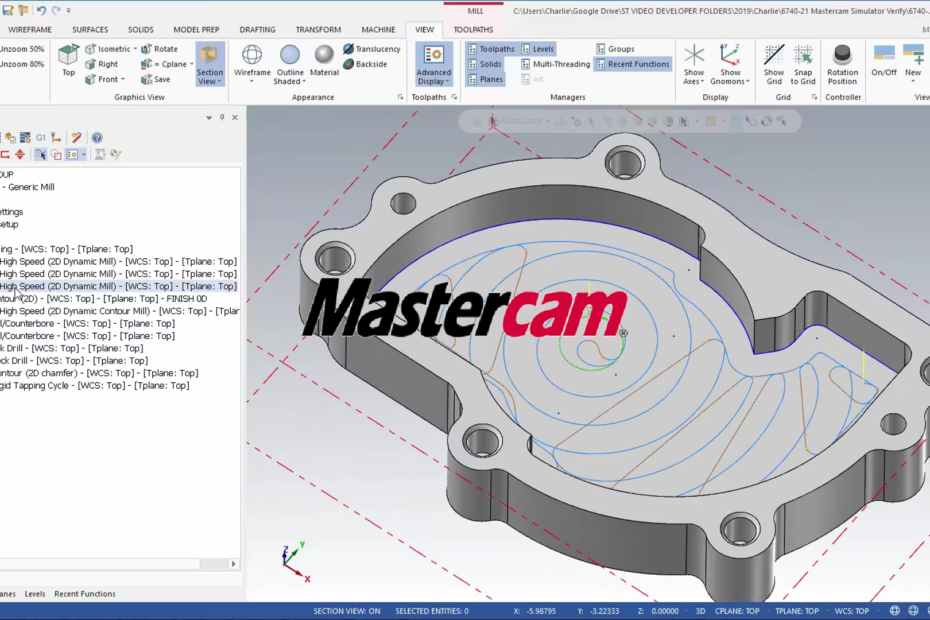Open the MACHINE ribbon tab
Viewport: 930px width, 620px height.
[378, 30]
